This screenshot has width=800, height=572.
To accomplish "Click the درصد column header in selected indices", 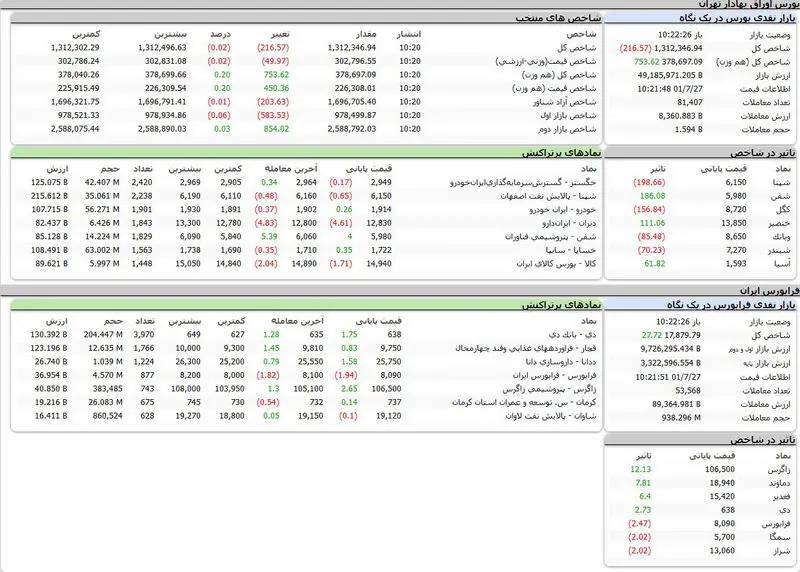I will click(x=220, y=34).
